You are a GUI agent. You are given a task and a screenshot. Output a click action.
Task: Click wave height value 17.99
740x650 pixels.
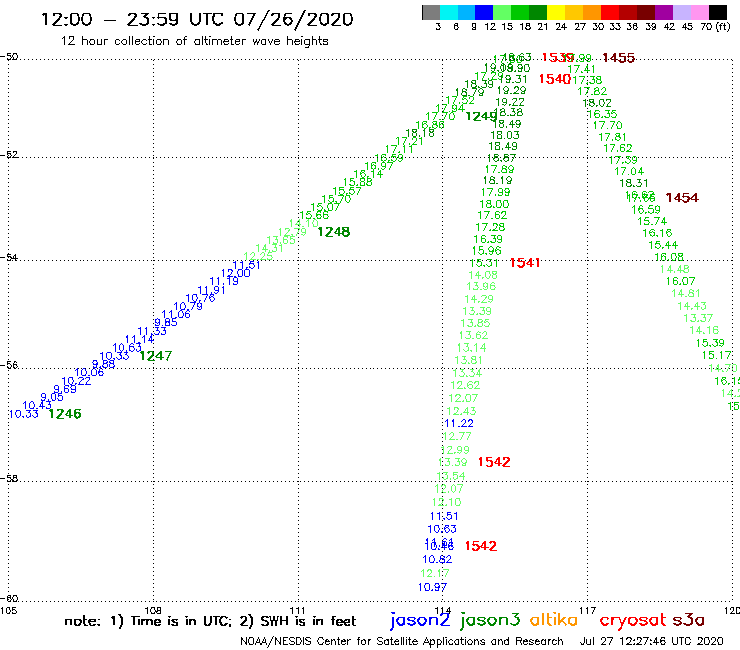[x=496, y=192]
